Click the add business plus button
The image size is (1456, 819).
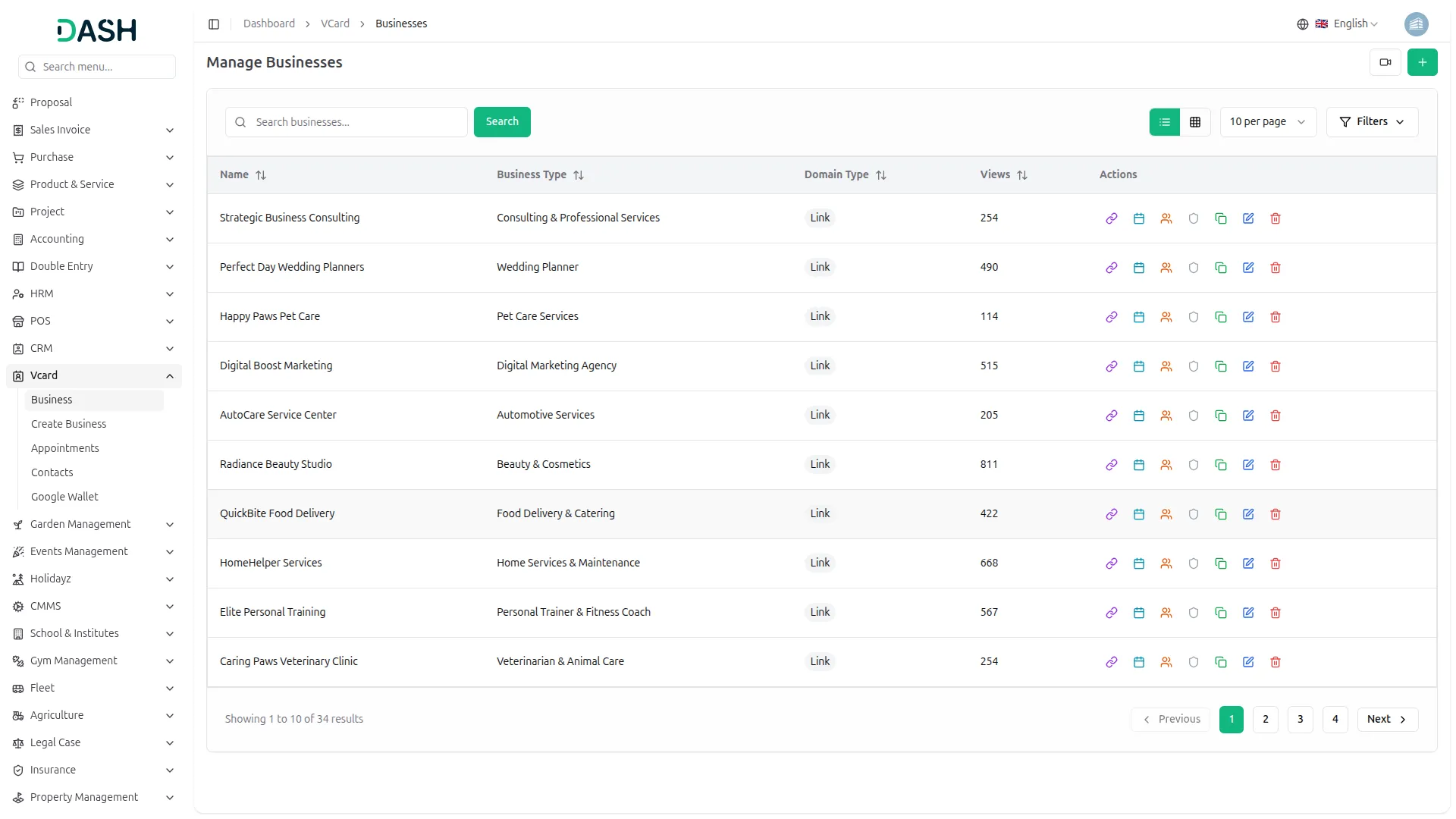pyautogui.click(x=1422, y=62)
